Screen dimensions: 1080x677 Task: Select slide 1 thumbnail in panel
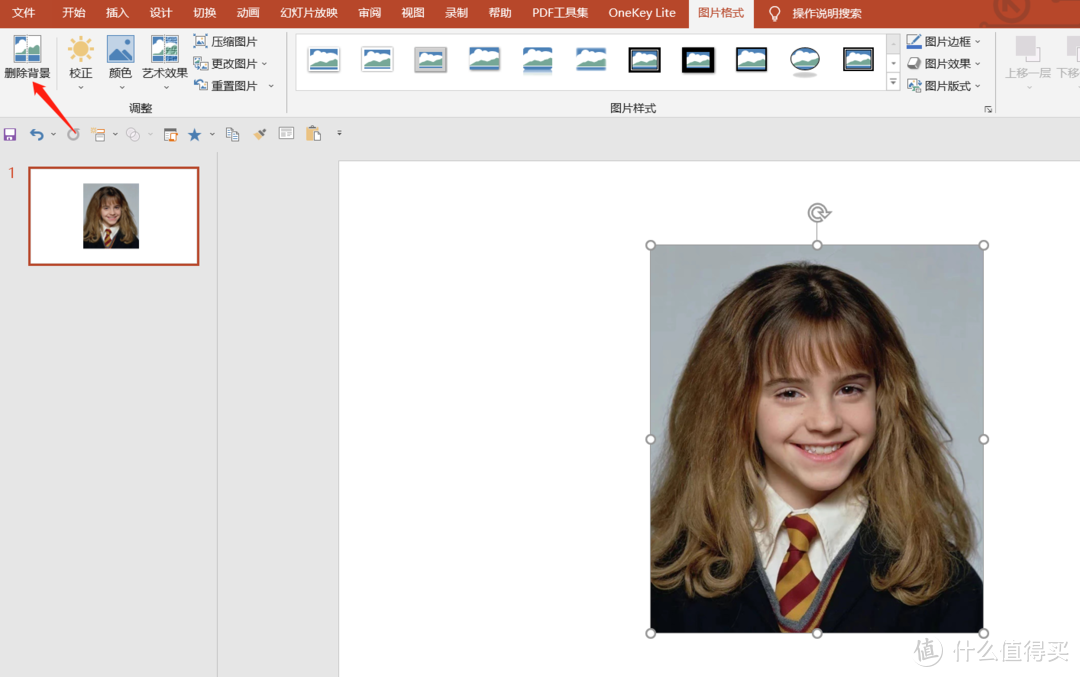coord(114,216)
